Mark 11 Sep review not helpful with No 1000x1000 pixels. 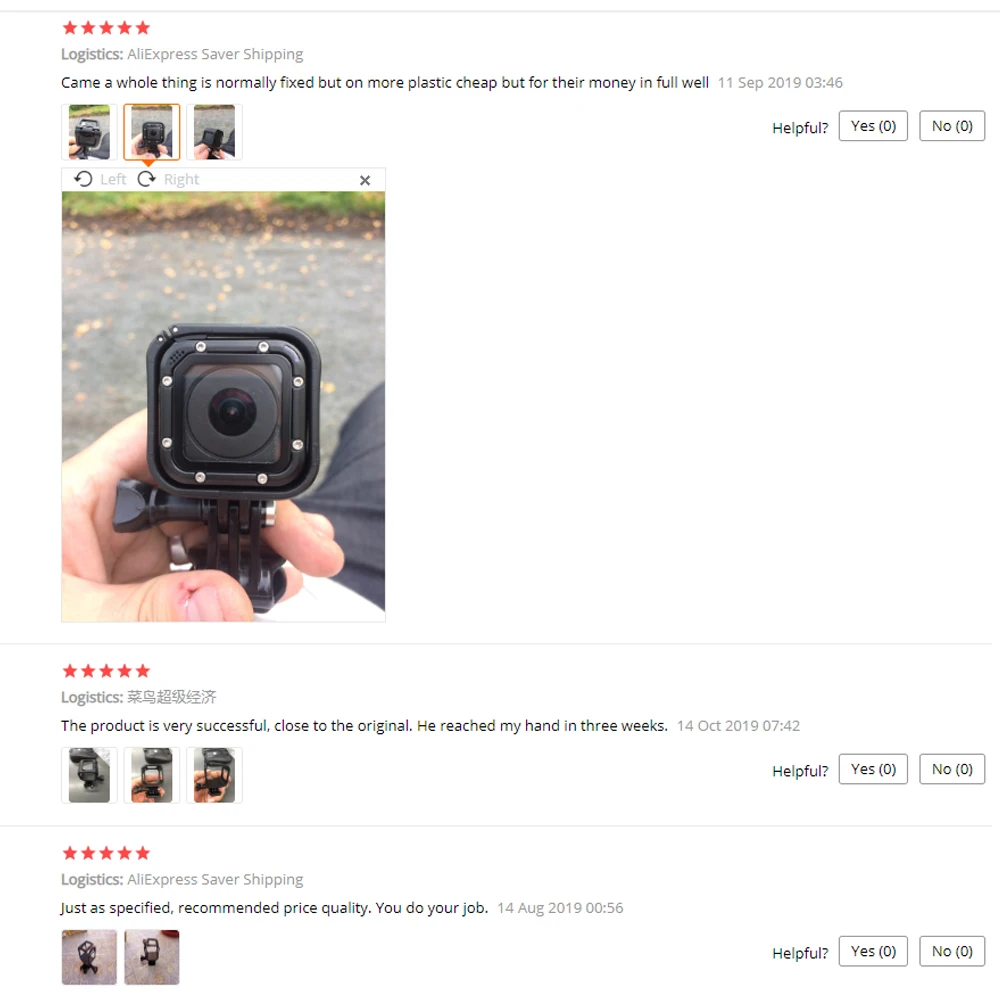coord(952,126)
